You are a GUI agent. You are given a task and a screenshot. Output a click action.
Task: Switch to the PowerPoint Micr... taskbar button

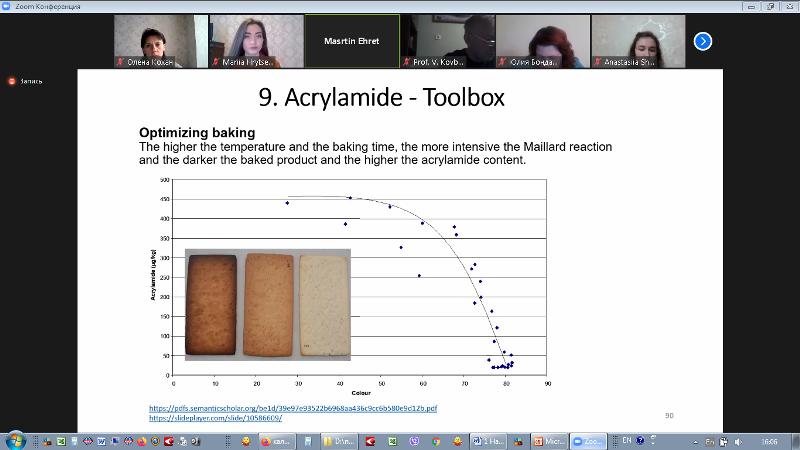[549, 441]
